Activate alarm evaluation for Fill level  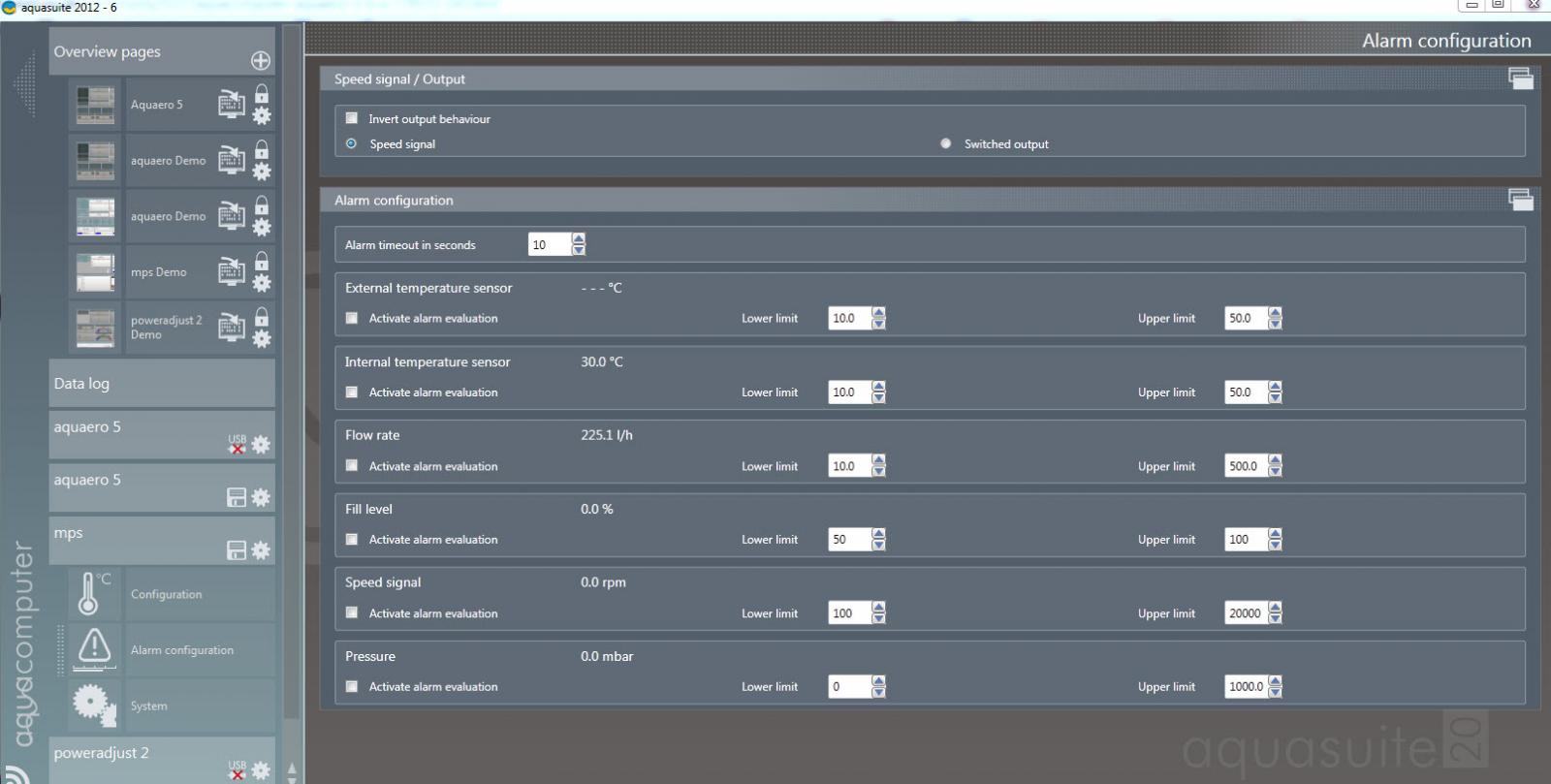352,539
